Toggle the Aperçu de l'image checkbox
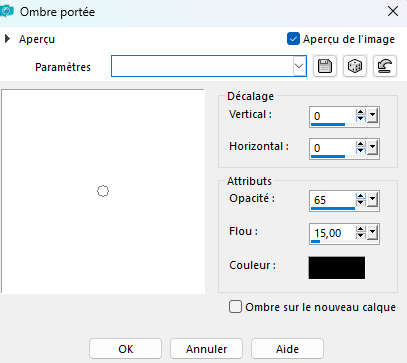The image size is (407, 363). click(293, 39)
